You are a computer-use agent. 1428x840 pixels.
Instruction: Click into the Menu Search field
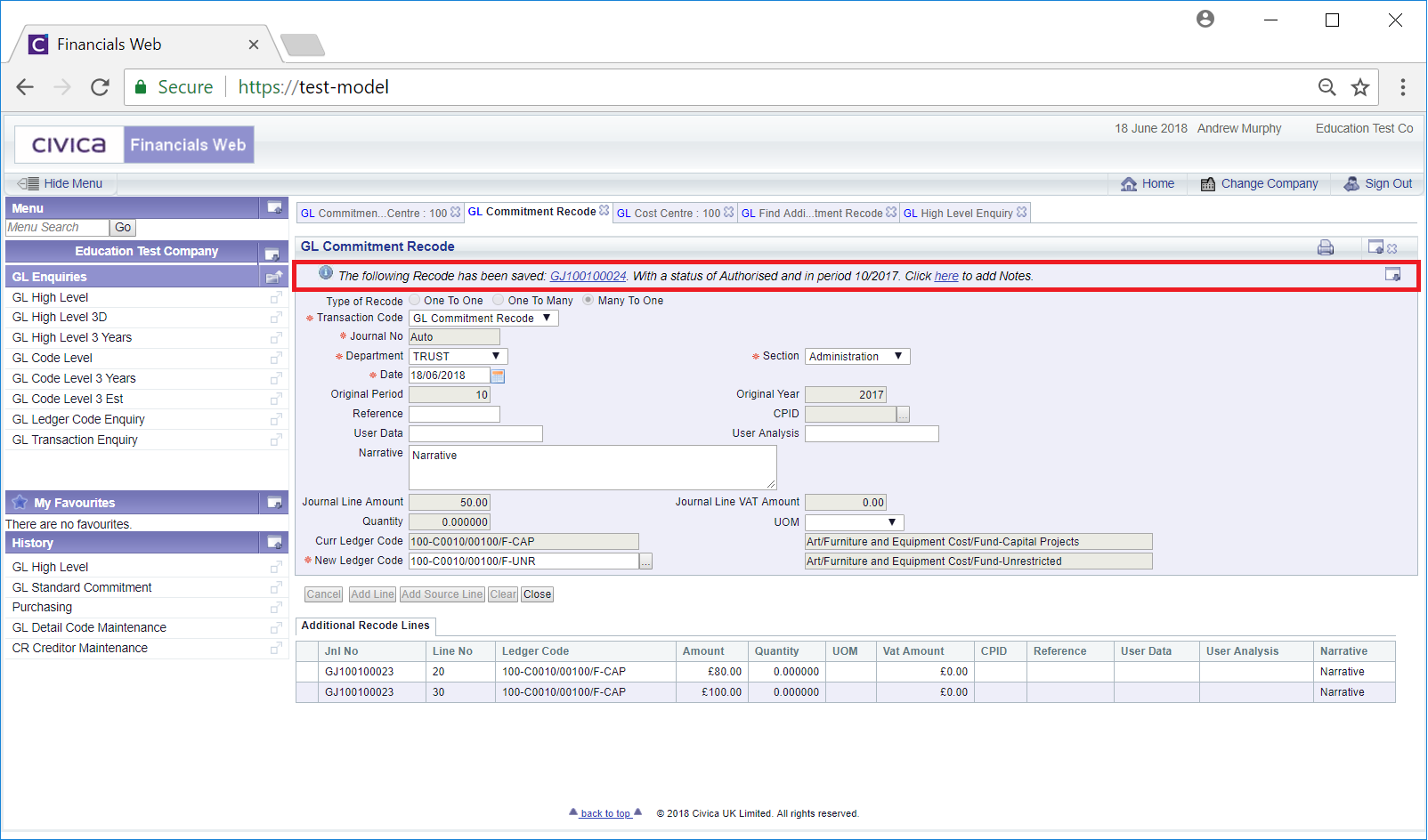point(57,228)
